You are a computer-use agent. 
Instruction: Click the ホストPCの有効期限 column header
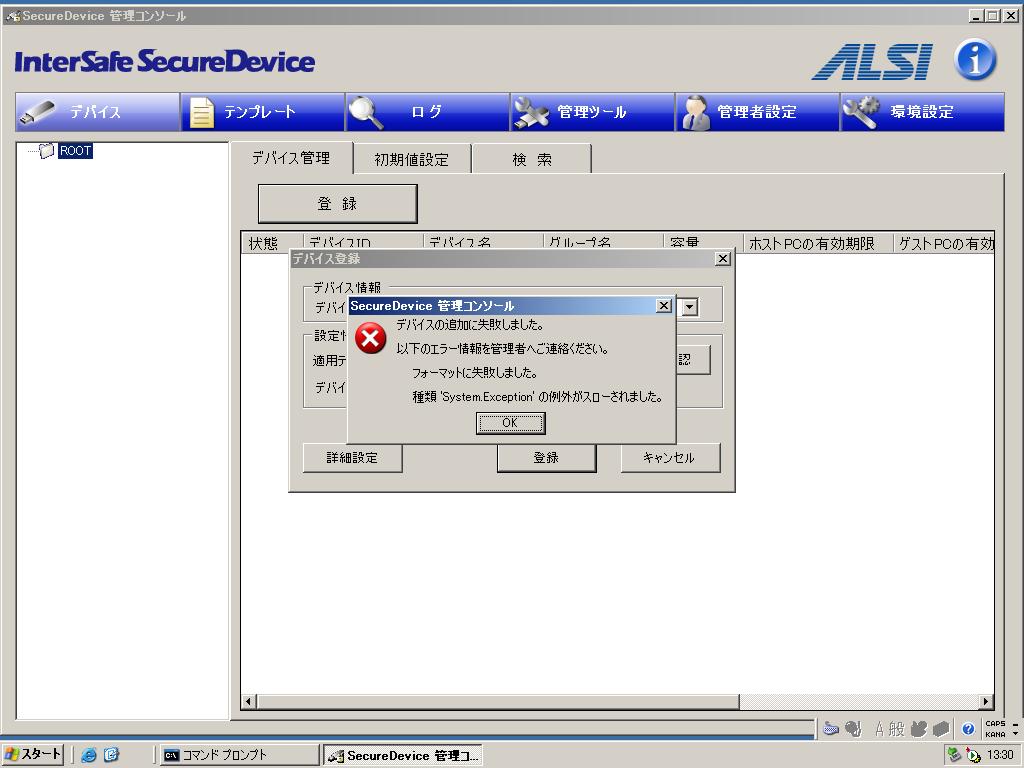[818, 243]
